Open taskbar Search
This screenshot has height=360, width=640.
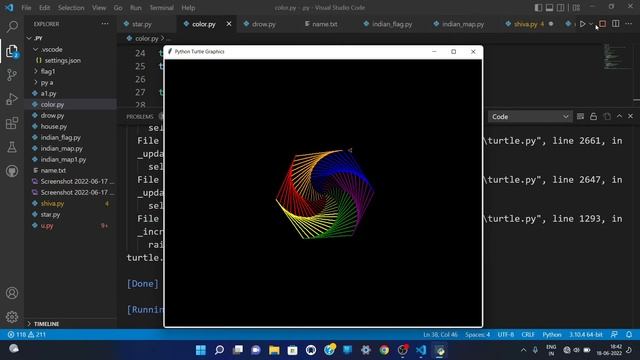(x=219, y=350)
